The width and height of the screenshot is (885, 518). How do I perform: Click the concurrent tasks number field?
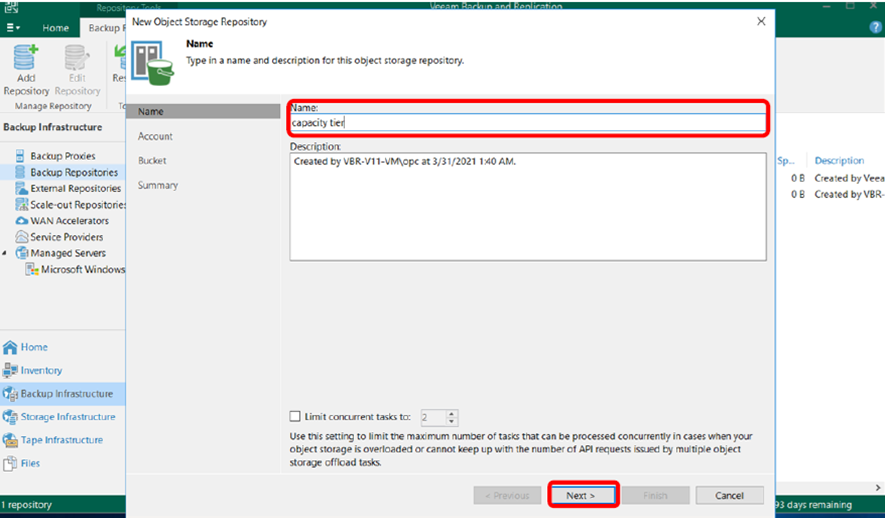point(433,418)
